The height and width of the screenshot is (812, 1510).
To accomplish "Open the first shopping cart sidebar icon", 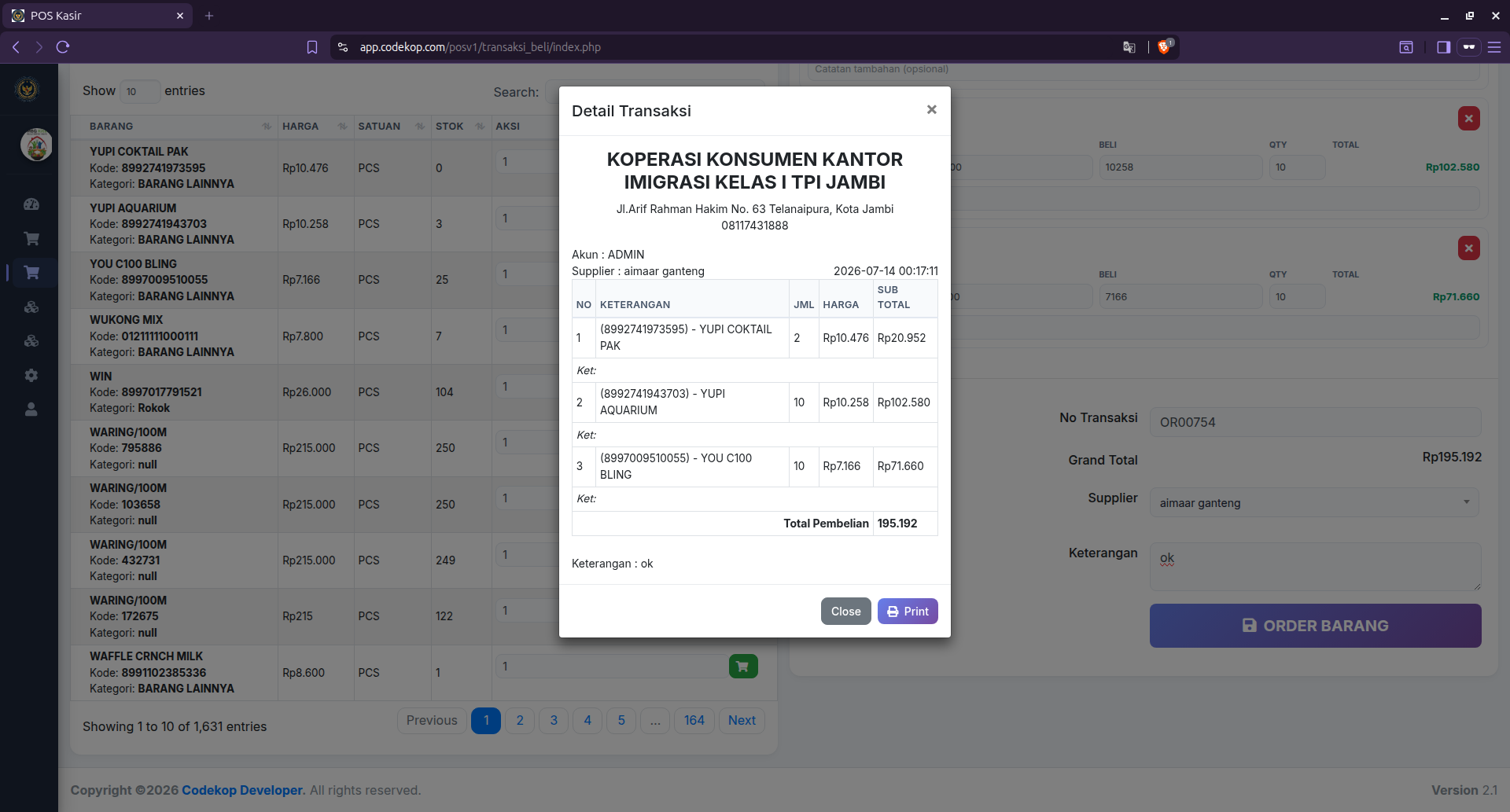I will (x=31, y=238).
